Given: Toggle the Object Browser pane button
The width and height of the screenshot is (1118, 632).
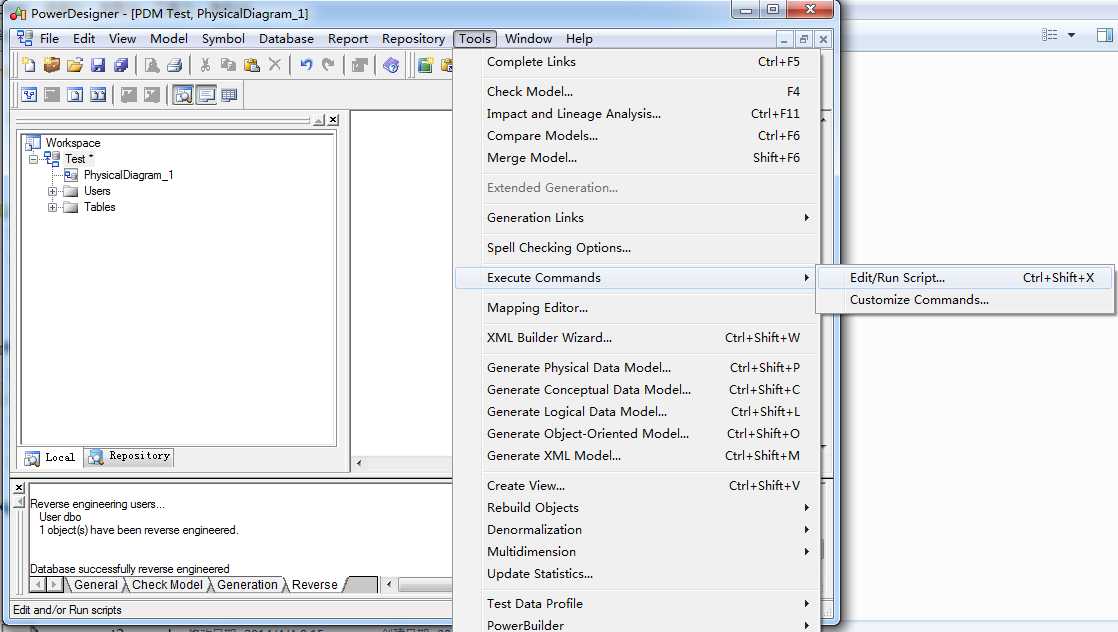Looking at the screenshot, I should (183, 95).
